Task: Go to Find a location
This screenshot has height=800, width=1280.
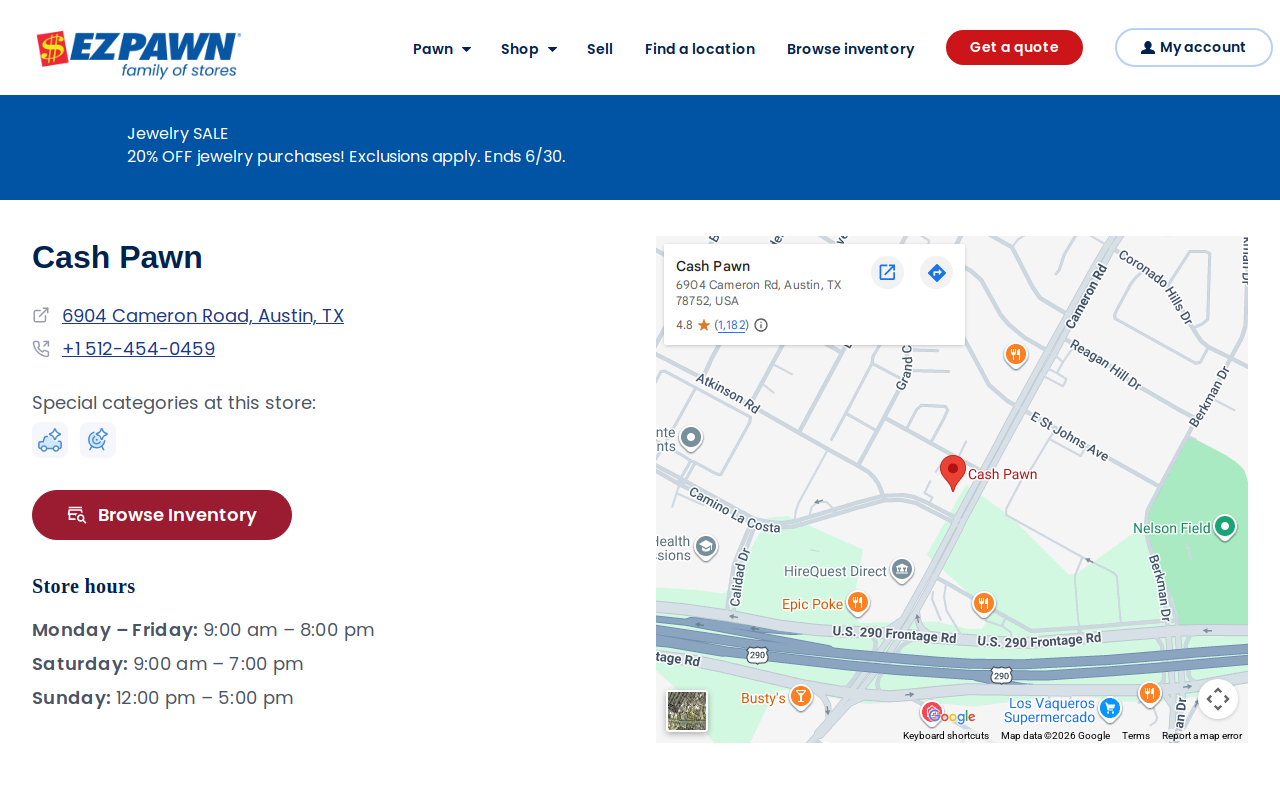Action: pos(700,49)
